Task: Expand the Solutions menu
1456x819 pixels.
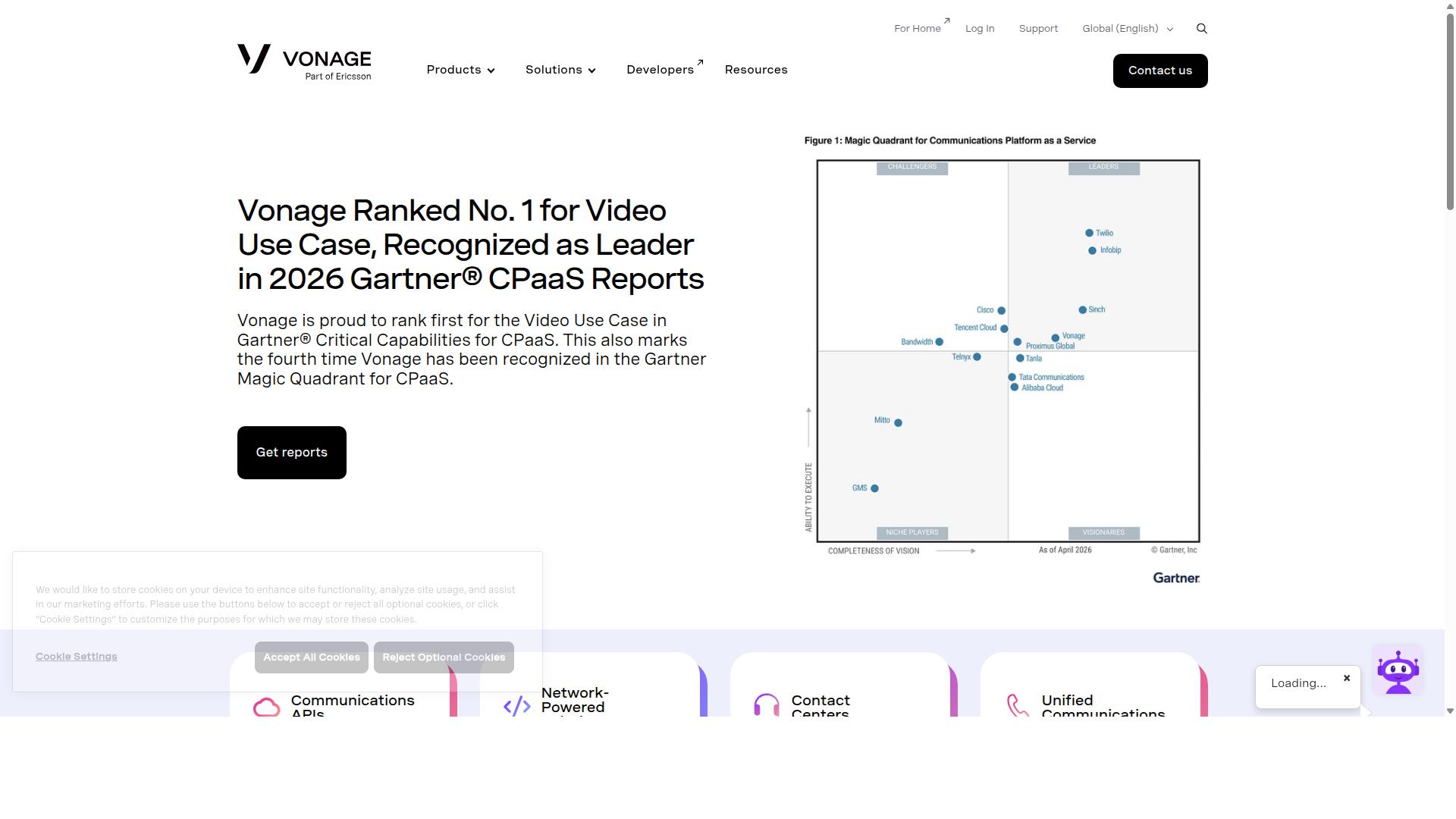Action: point(561,70)
